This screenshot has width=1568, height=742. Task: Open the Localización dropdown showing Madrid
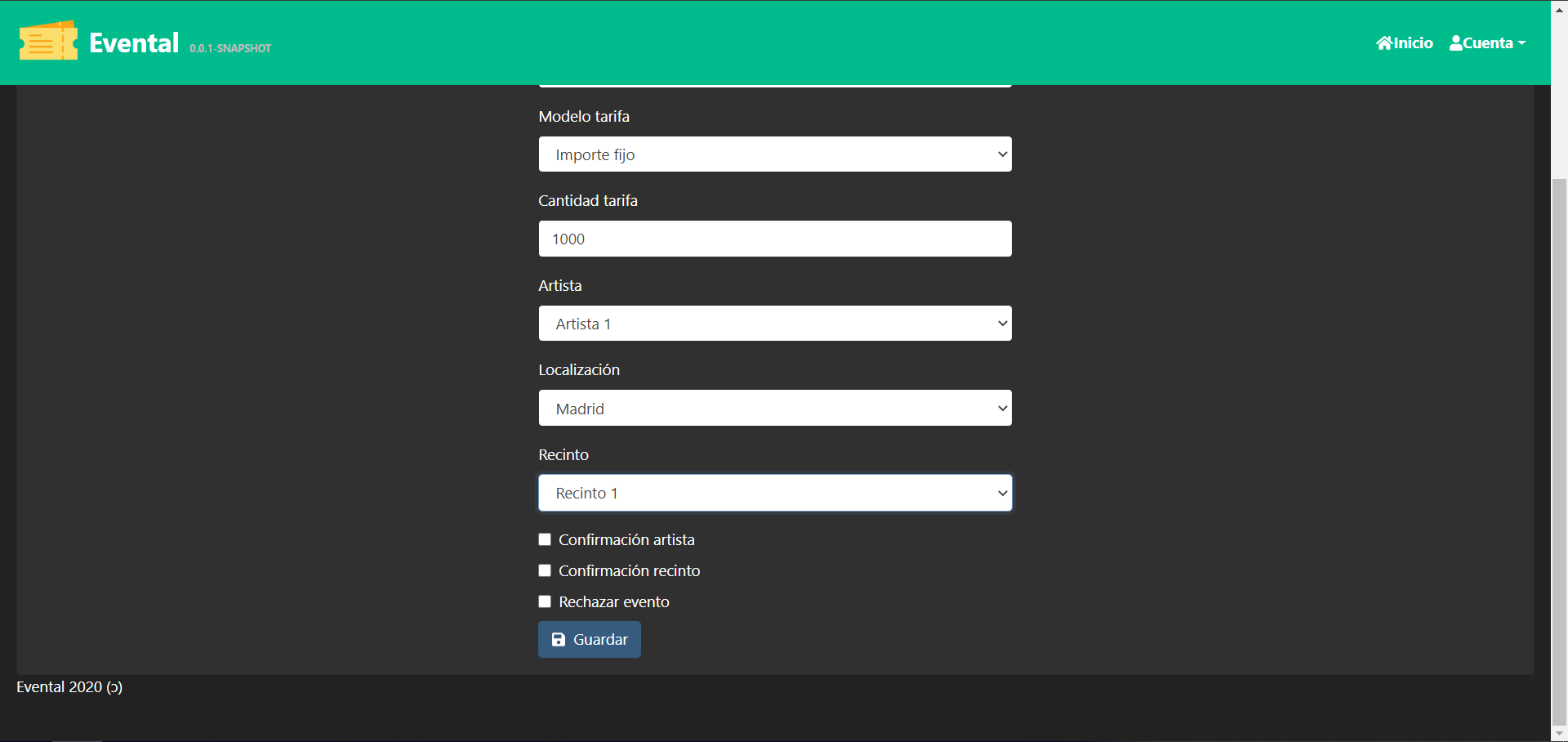[x=774, y=409]
